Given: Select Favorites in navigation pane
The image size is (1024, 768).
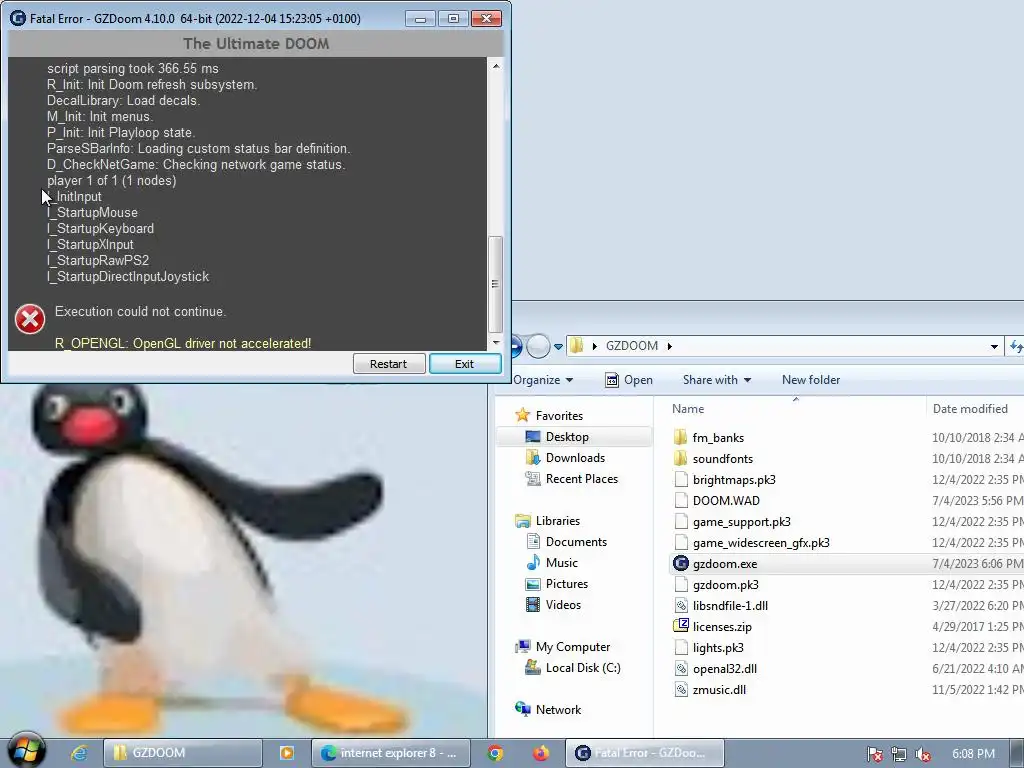Looking at the screenshot, I should coord(559,415).
